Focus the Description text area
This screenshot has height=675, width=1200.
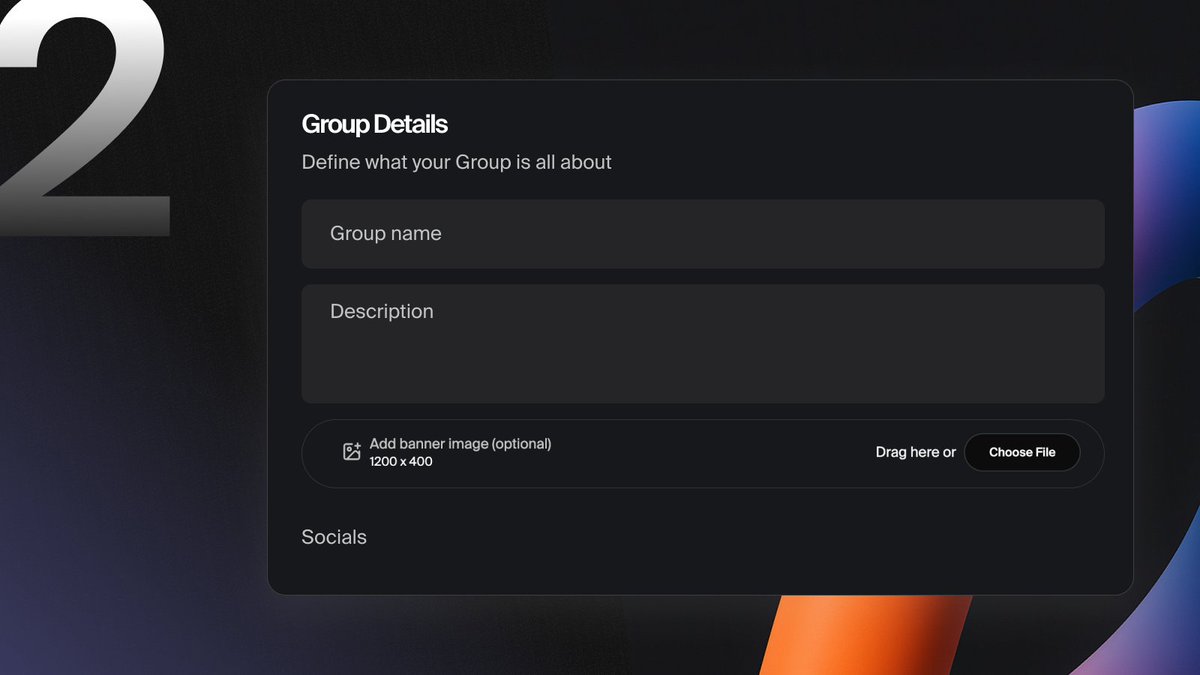click(x=702, y=343)
